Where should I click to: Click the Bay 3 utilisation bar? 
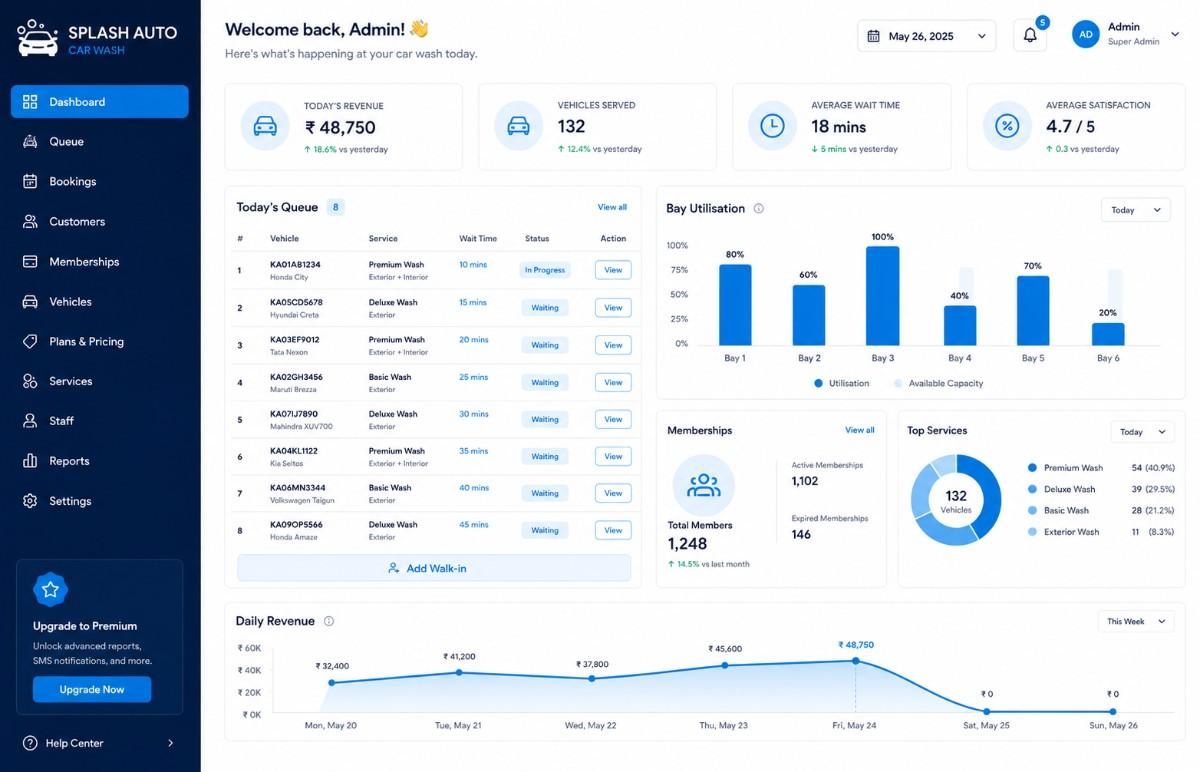pos(882,296)
